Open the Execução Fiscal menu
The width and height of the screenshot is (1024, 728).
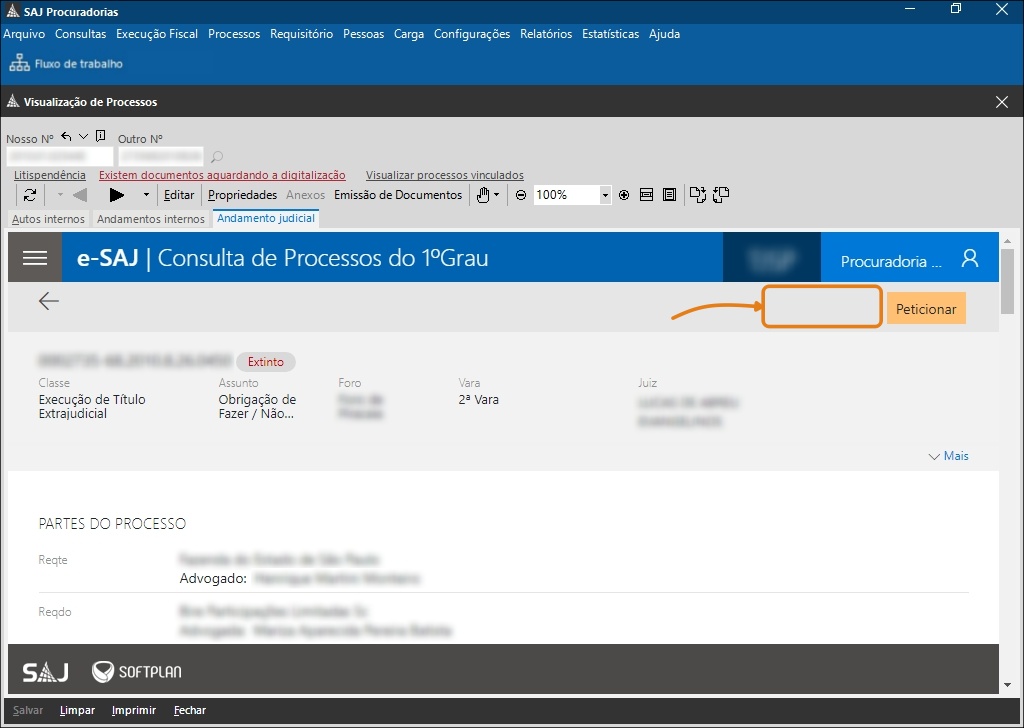pos(157,34)
